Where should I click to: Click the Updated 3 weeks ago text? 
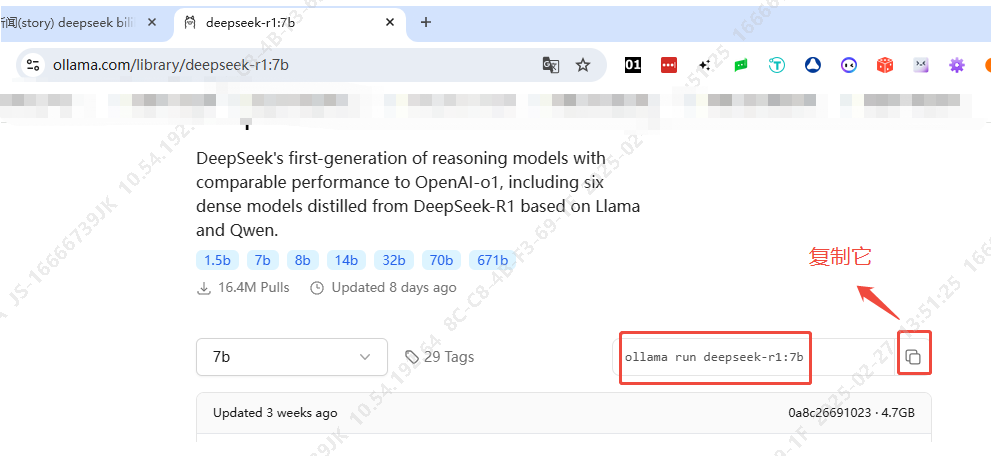275,413
